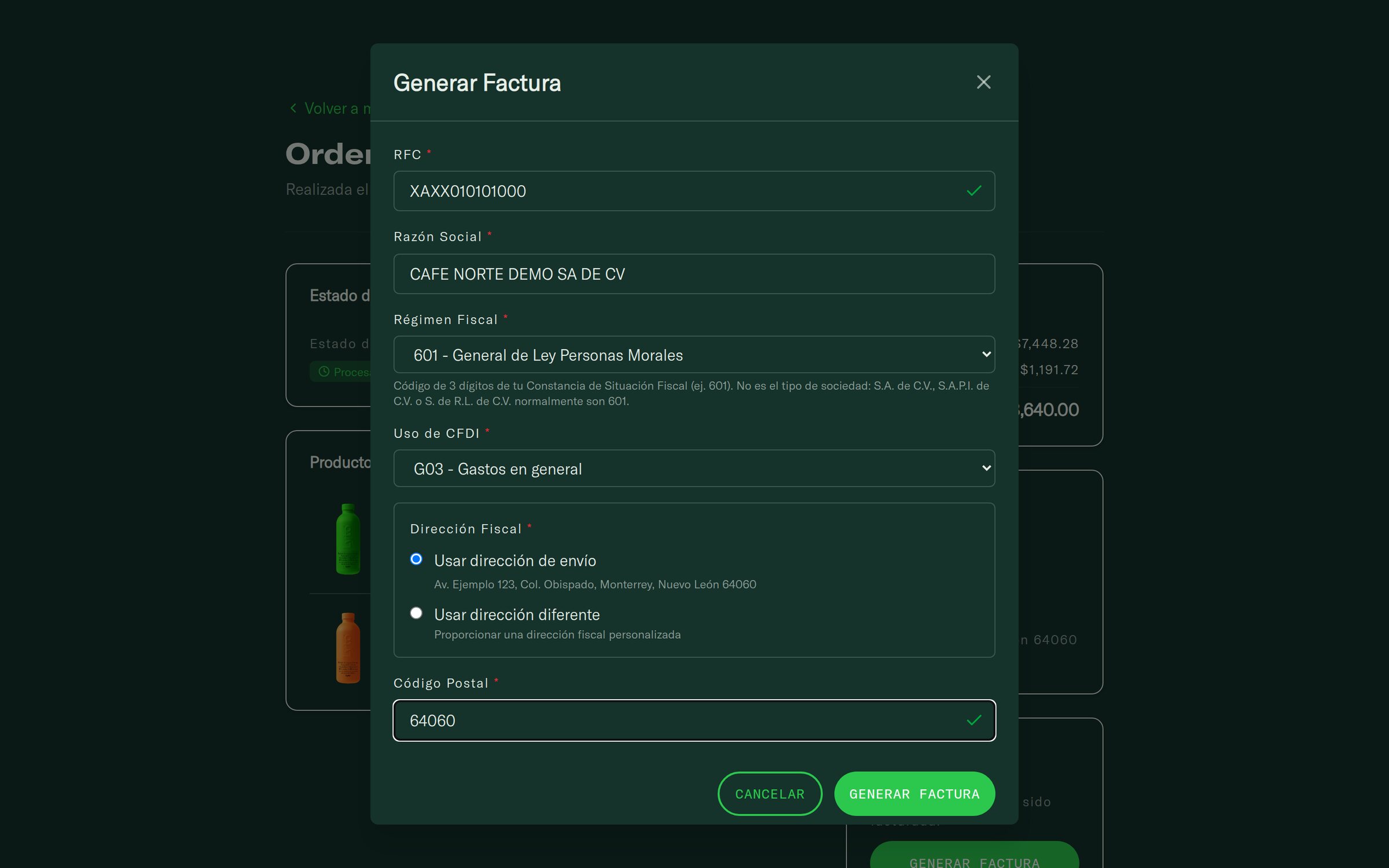Click the Generar Factura button in dialog
1389x868 pixels.
click(914, 794)
